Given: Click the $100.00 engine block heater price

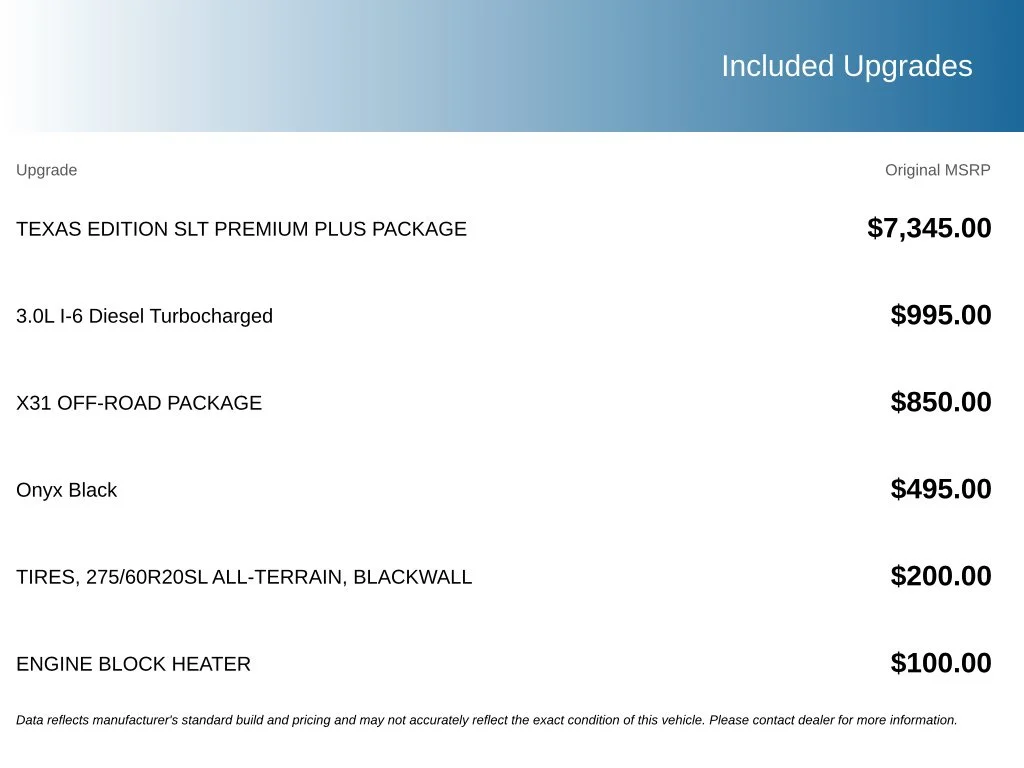Looking at the screenshot, I should click(x=940, y=662).
